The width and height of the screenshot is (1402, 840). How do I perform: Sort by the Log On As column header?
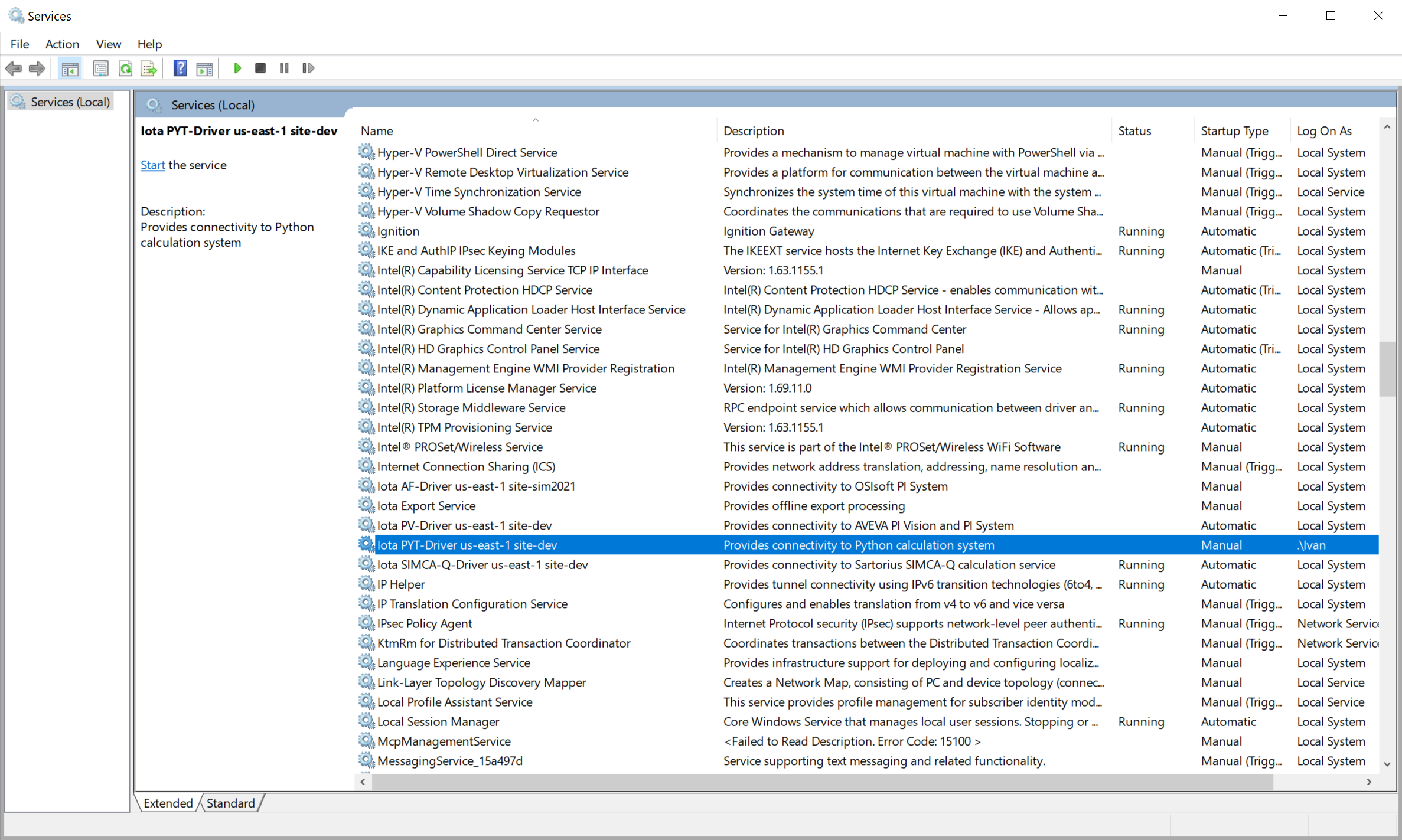coord(1335,130)
